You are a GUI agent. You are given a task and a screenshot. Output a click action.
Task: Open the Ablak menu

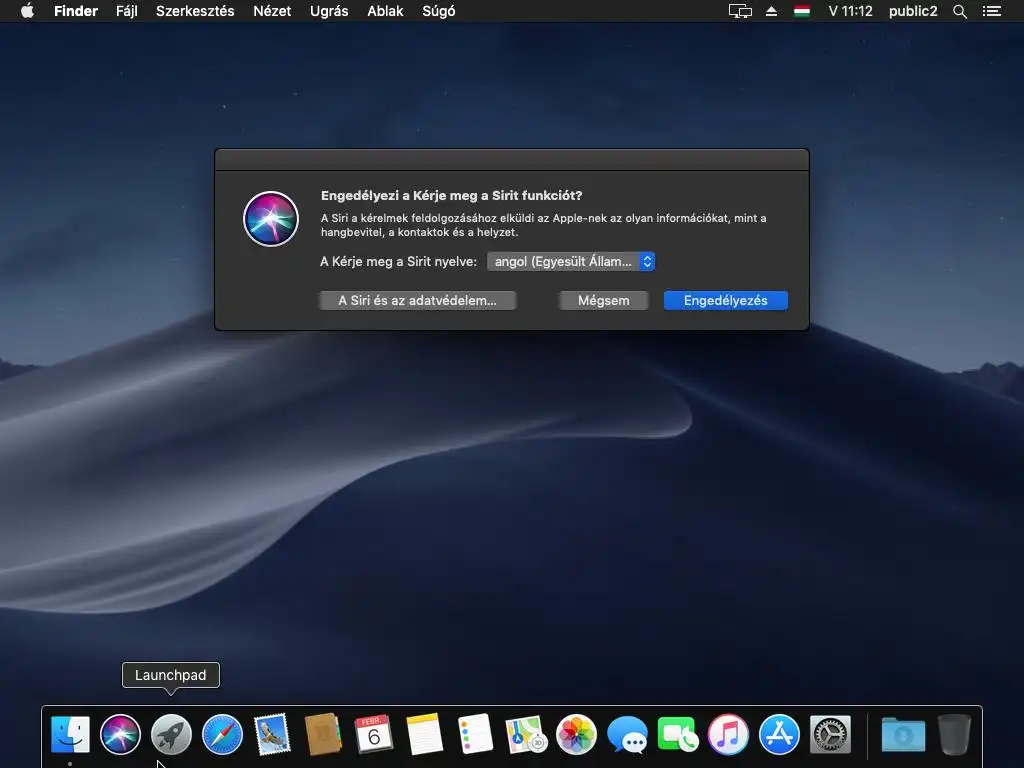pos(385,11)
